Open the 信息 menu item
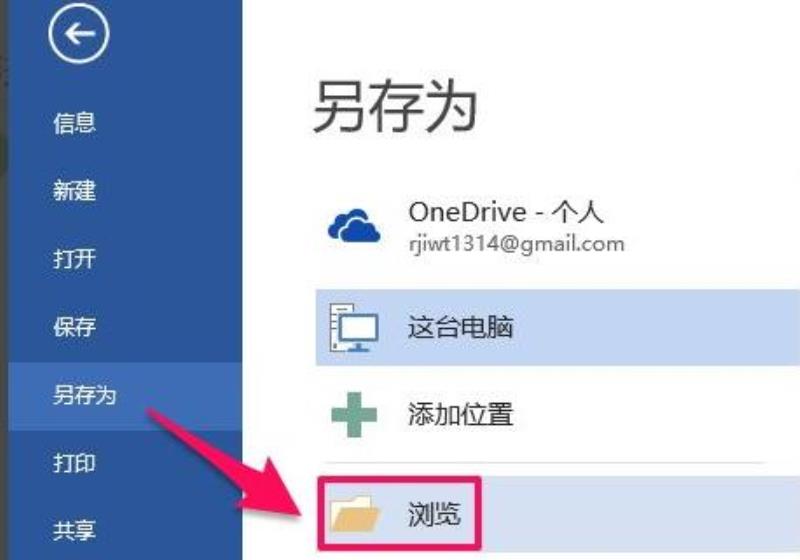800x560 pixels. [74, 123]
